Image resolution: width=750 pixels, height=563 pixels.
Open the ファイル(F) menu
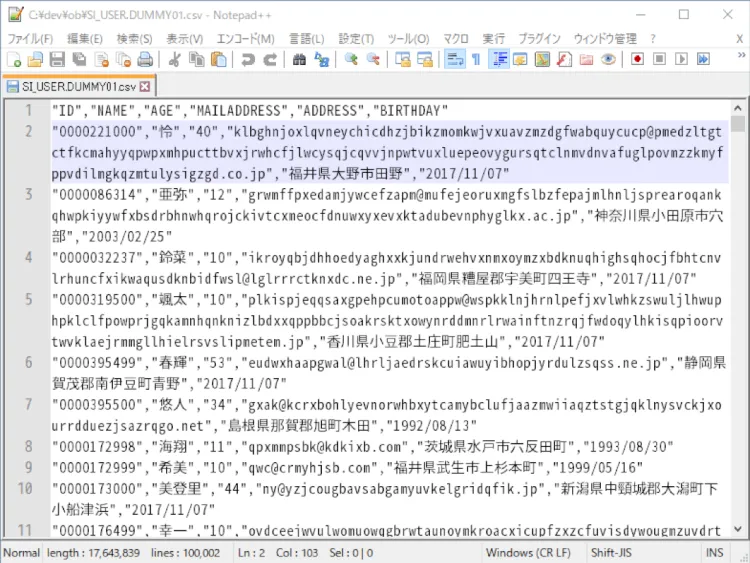coord(30,39)
